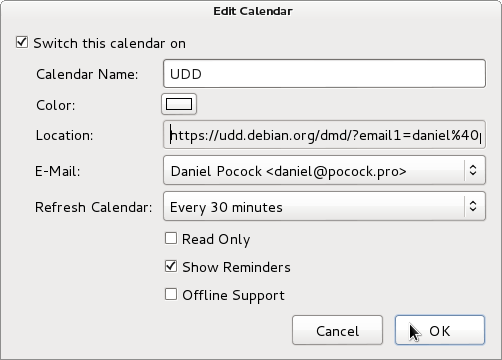Click the Refresh Calendar: label text
Image resolution: width=502 pixels, height=360 pixels.
point(94,207)
